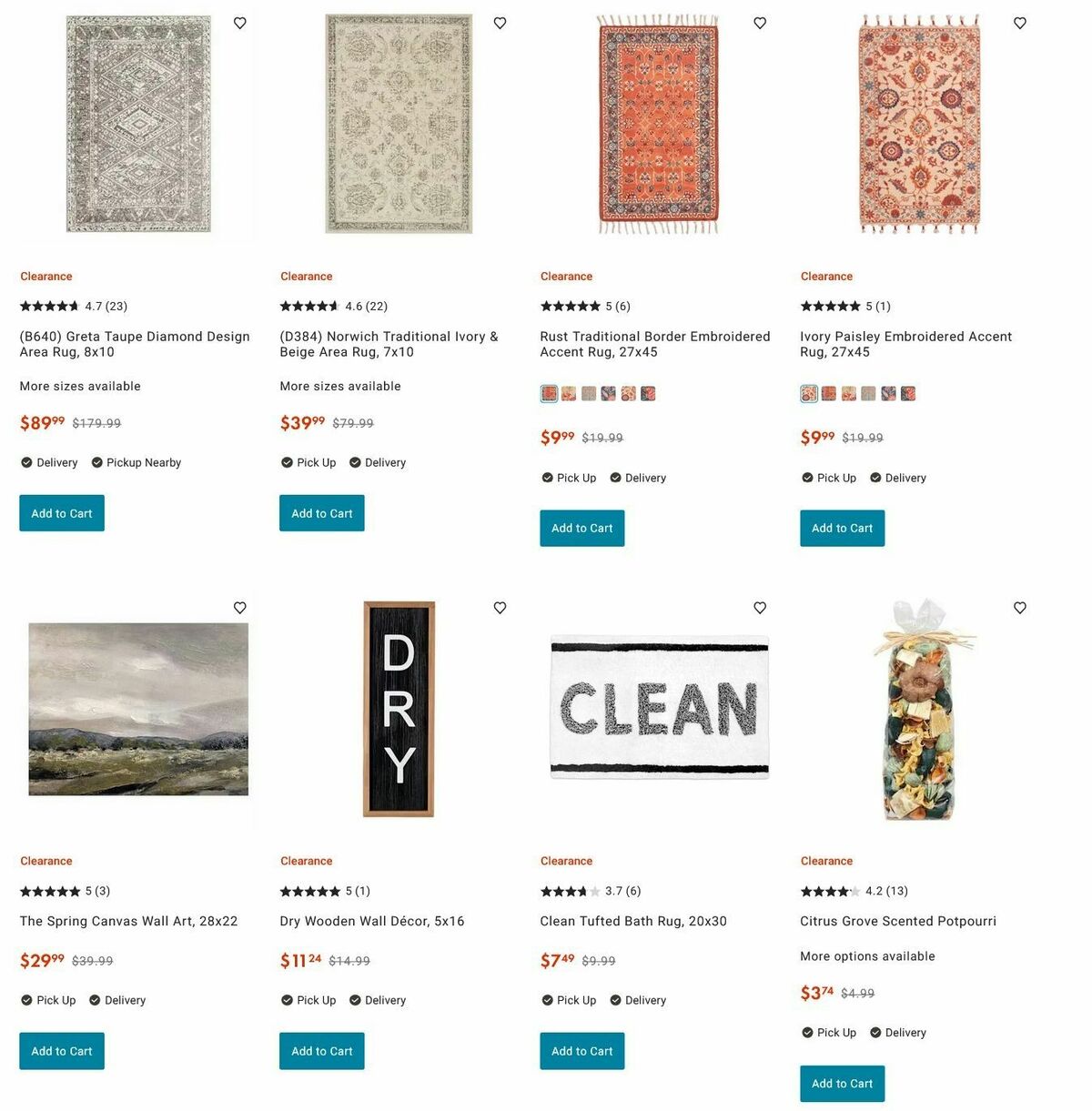Add Greta Taupe Diamond rug to cart
The width and height of the screenshot is (1092, 1111).
pos(62,513)
